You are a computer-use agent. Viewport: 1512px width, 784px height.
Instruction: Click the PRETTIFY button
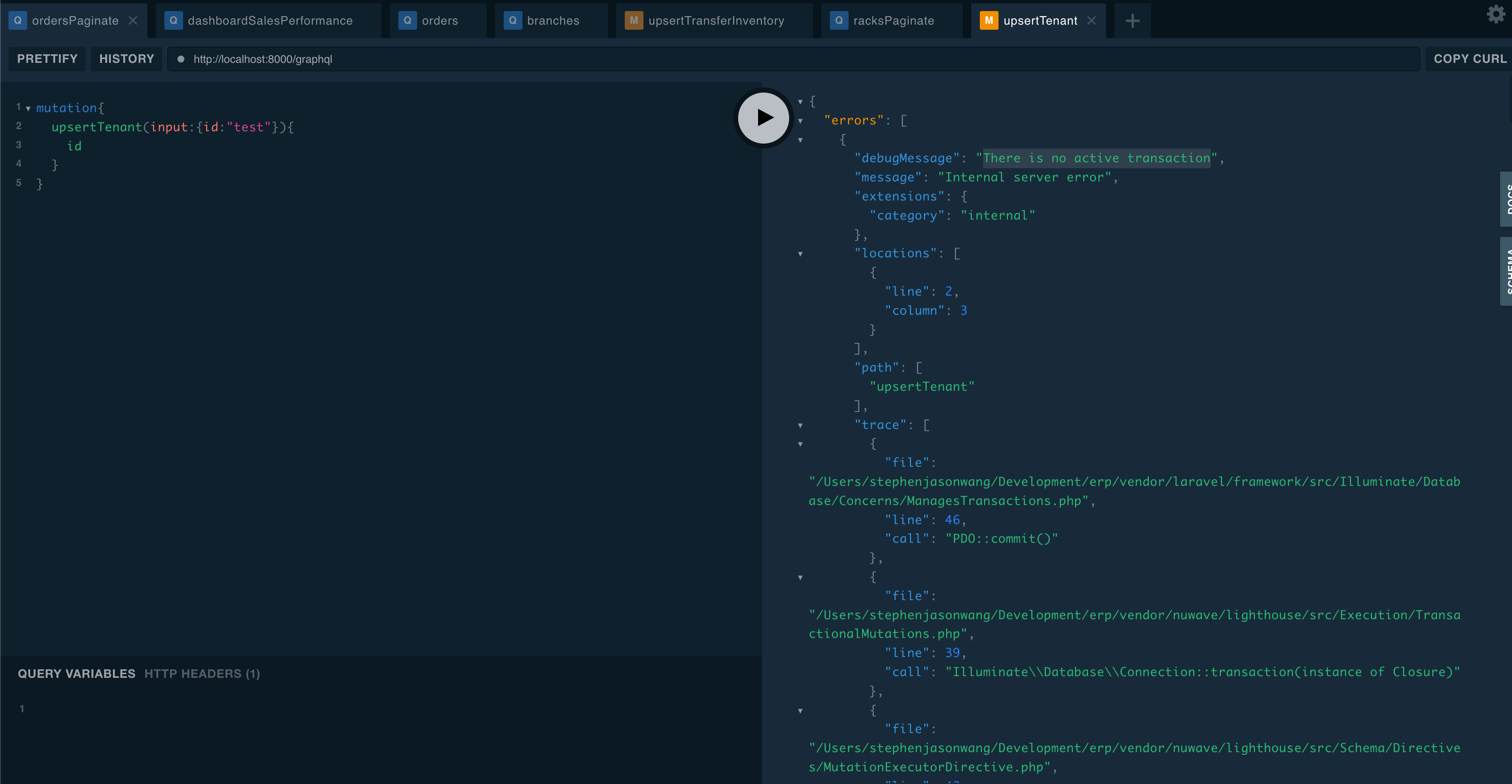pos(47,59)
